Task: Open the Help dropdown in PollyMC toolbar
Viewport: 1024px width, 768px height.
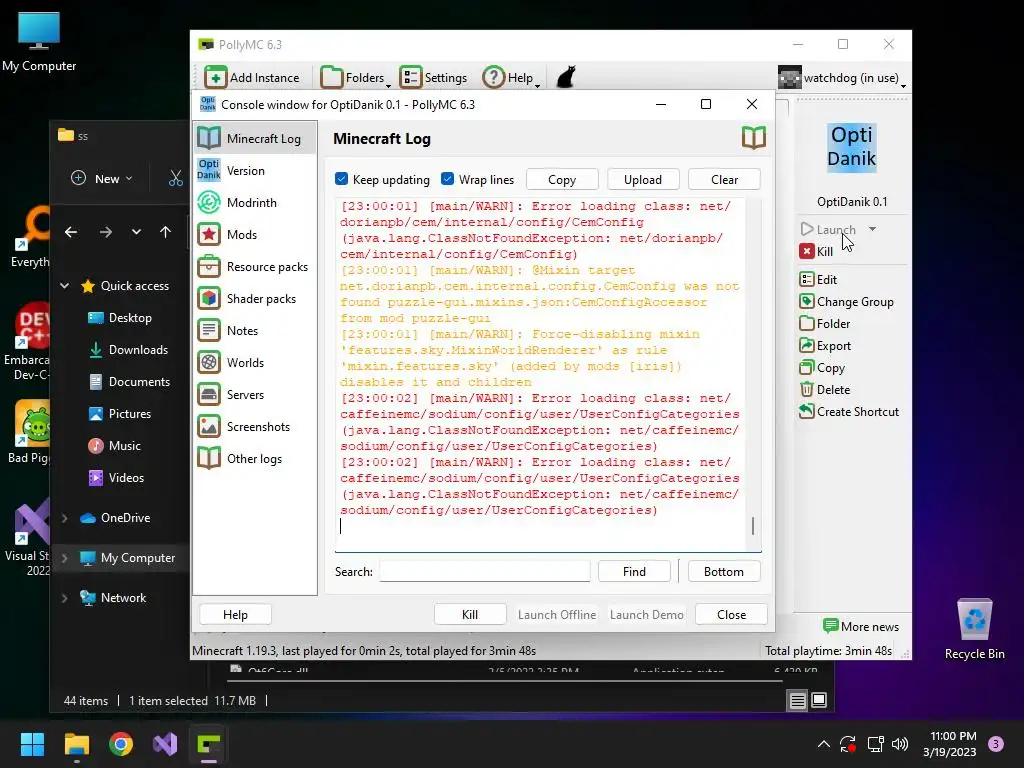Action: click(511, 77)
